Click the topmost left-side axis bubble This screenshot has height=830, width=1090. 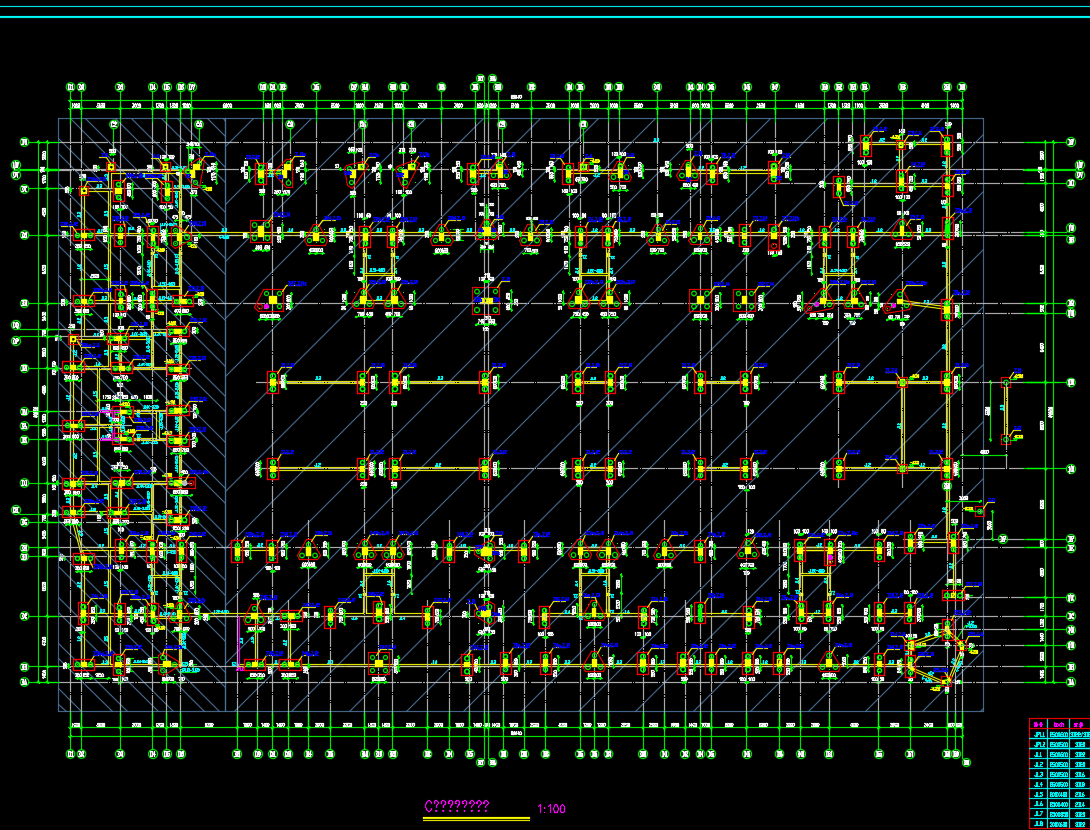26,142
